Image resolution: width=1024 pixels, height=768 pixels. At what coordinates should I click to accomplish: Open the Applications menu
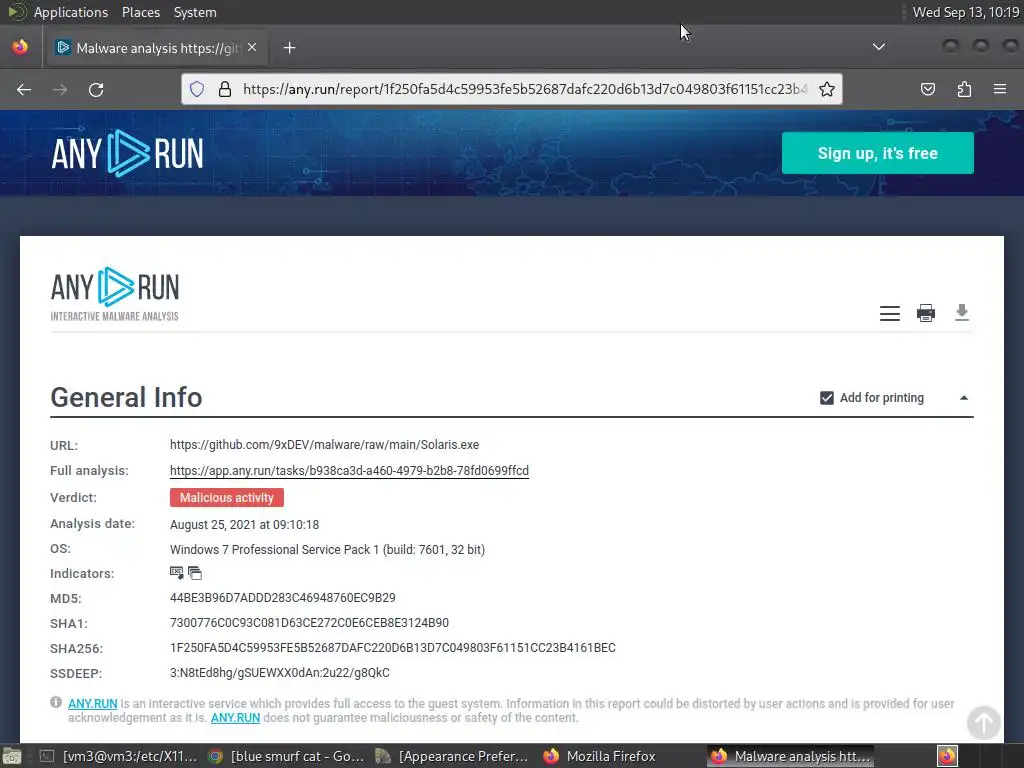71,12
